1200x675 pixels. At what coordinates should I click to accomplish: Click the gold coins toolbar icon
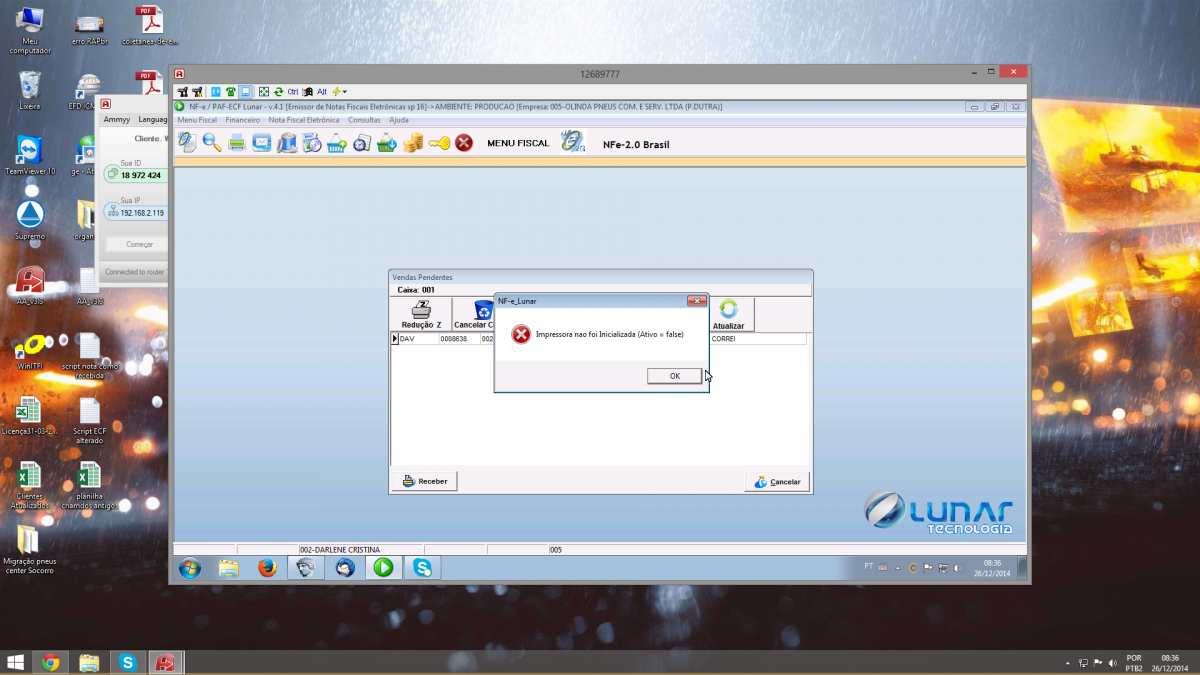pyautogui.click(x=413, y=142)
